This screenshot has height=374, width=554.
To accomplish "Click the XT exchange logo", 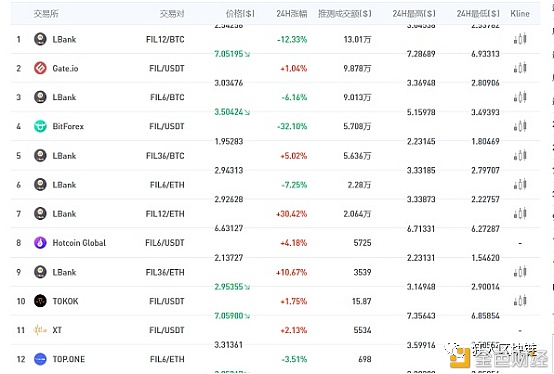I will click(x=40, y=330).
